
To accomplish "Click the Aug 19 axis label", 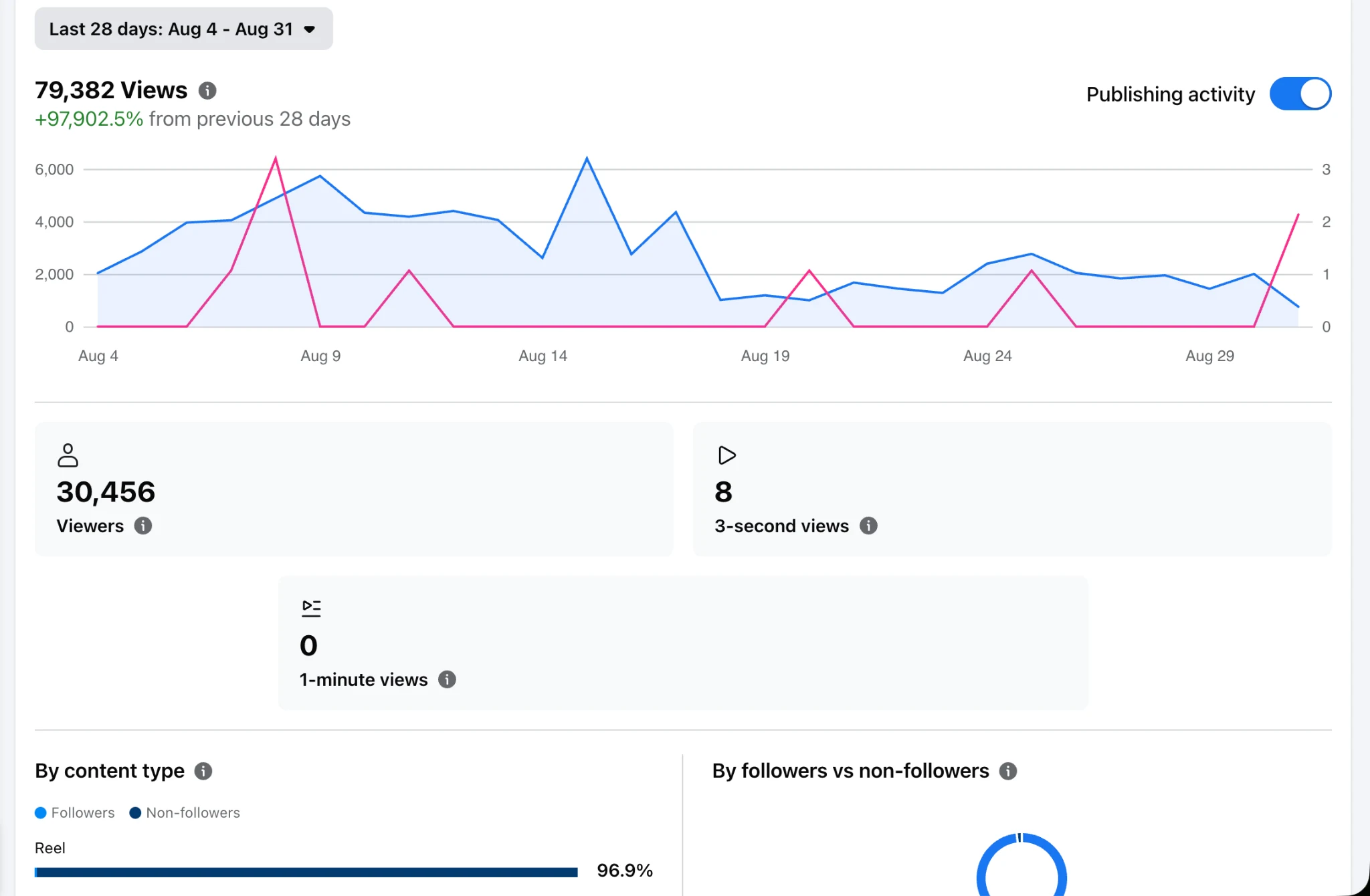I will 765,356.
